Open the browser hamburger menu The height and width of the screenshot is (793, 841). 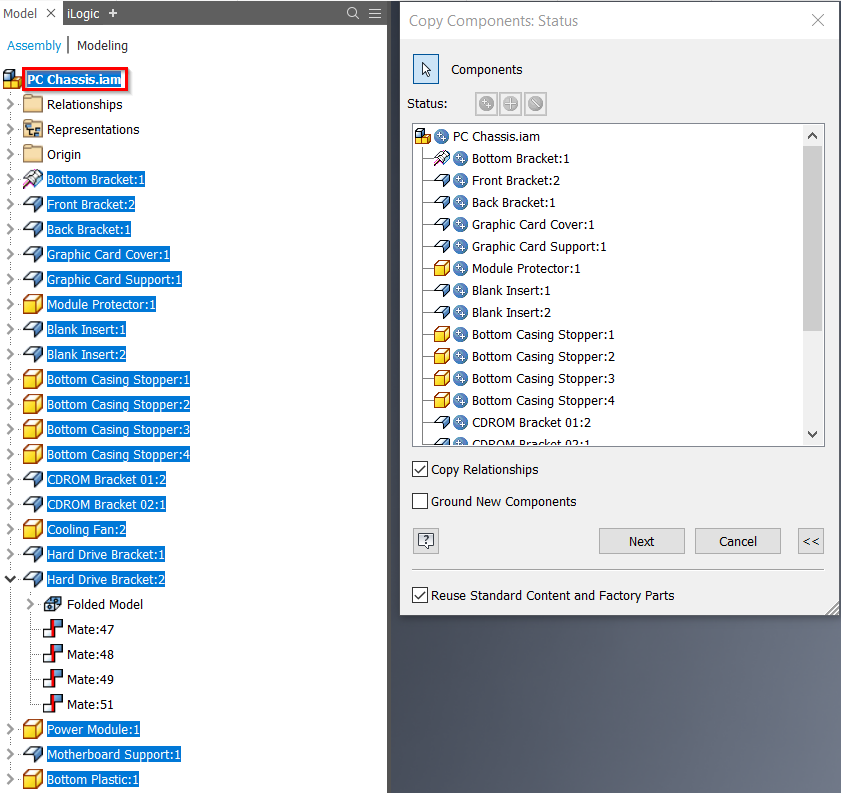pyautogui.click(x=374, y=13)
